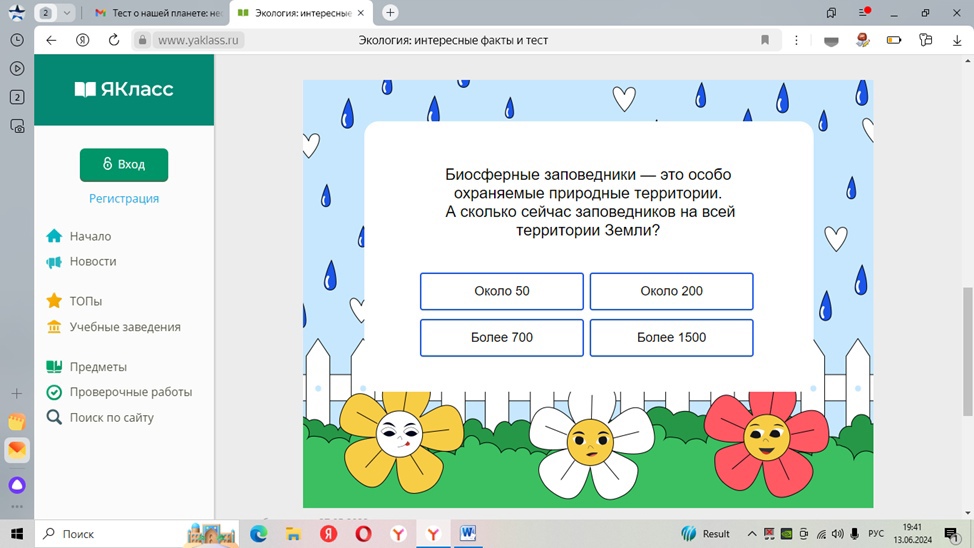Screen dimensions: 974x548
Task: Open File Explorer from the taskbar
Action: coord(293,534)
